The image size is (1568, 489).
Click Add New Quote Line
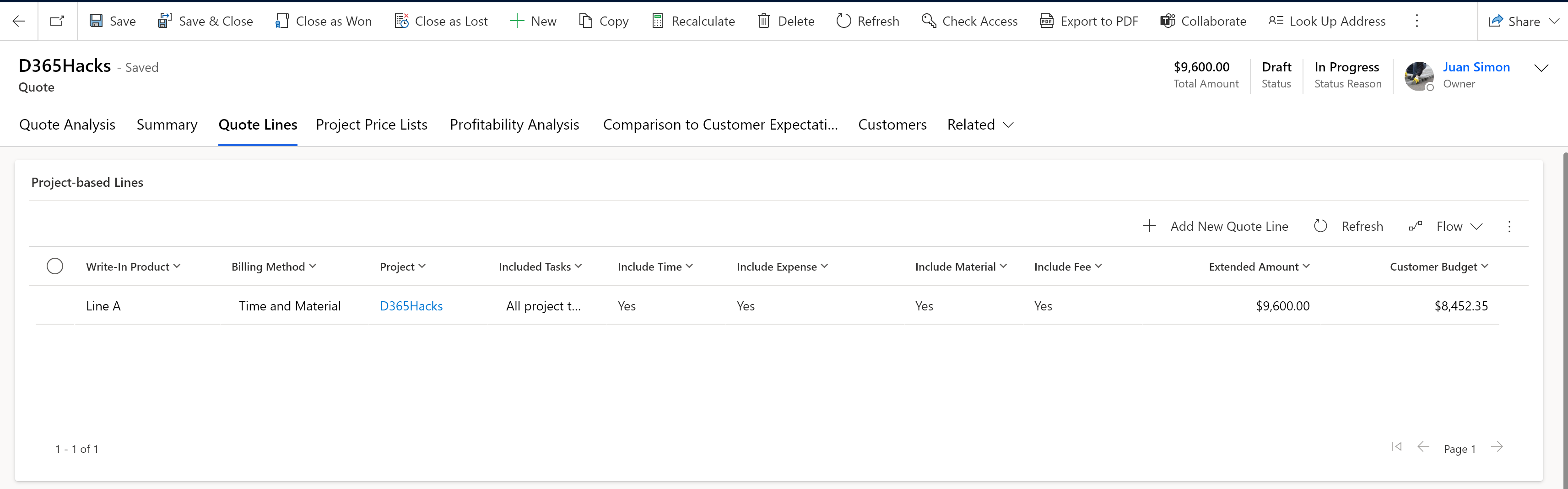point(1216,227)
